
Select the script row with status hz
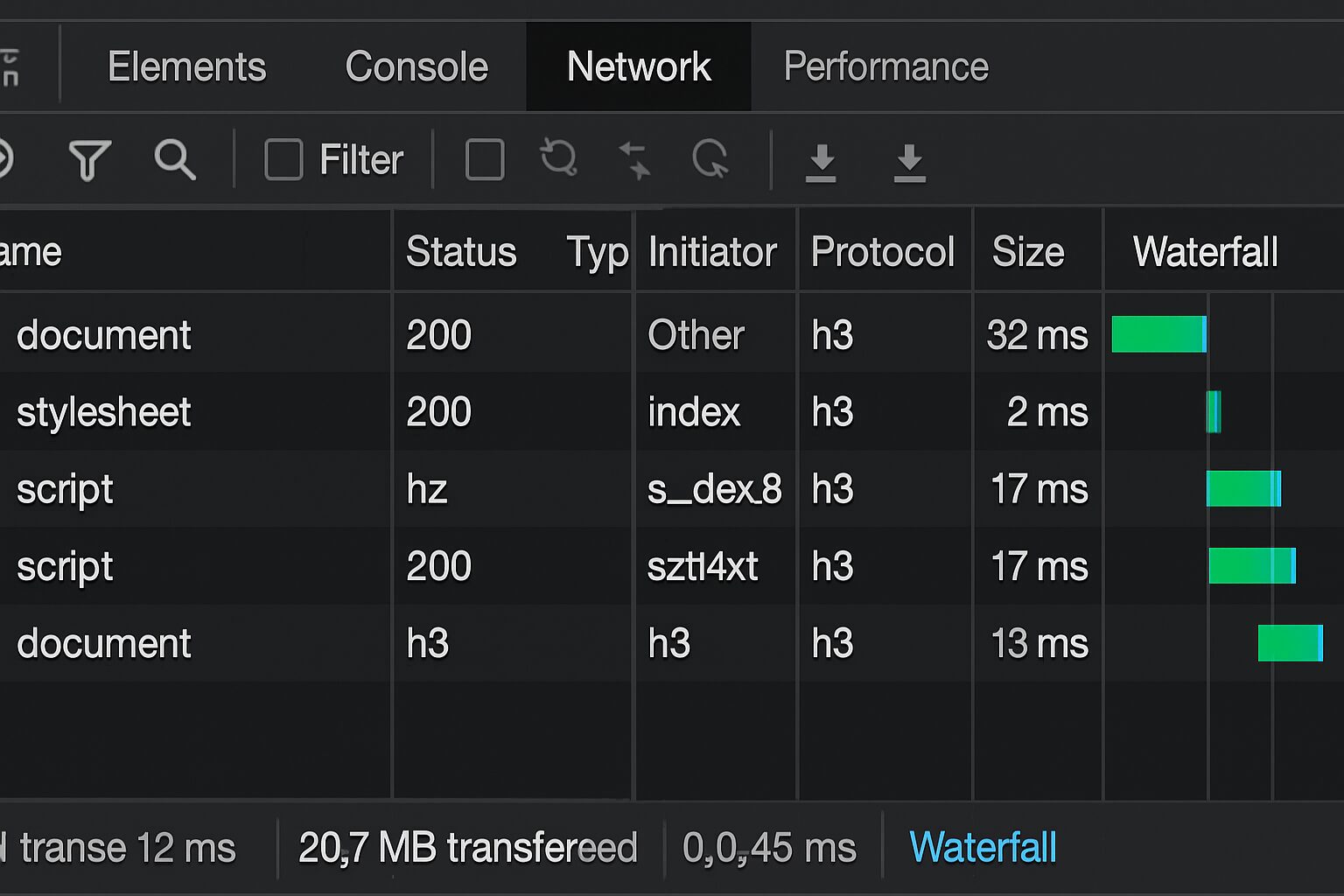(672, 488)
